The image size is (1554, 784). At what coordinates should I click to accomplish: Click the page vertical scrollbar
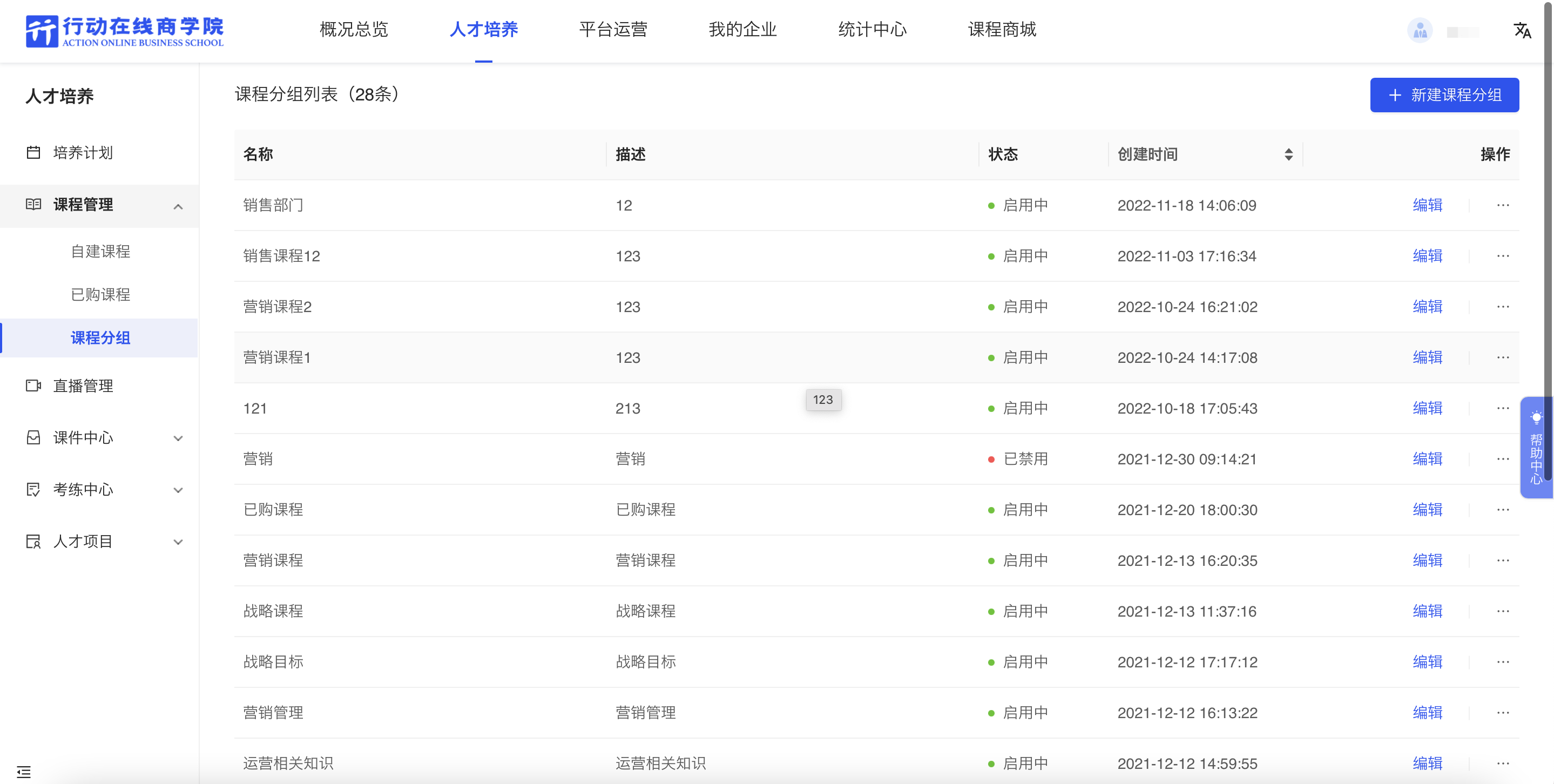(1548, 241)
